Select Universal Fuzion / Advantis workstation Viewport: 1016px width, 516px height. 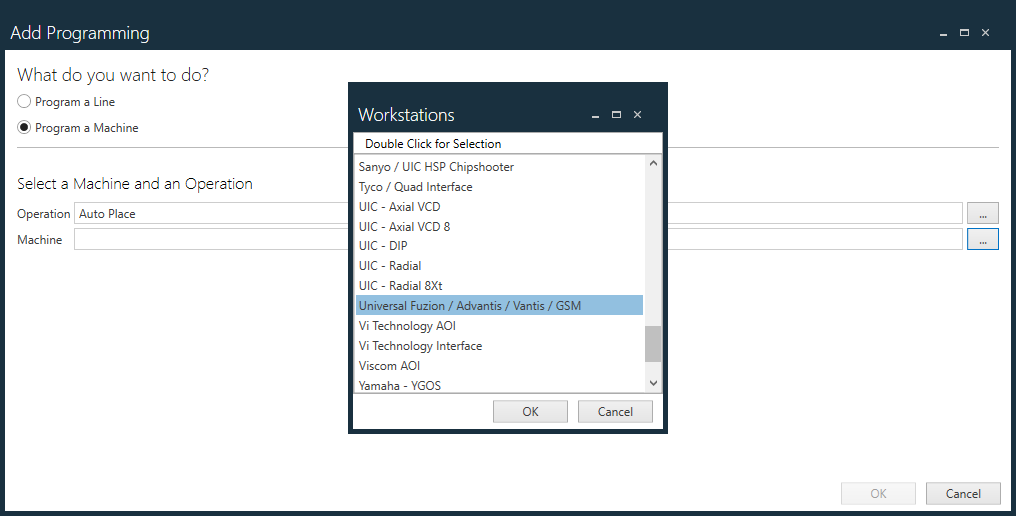pyautogui.click(x=469, y=306)
